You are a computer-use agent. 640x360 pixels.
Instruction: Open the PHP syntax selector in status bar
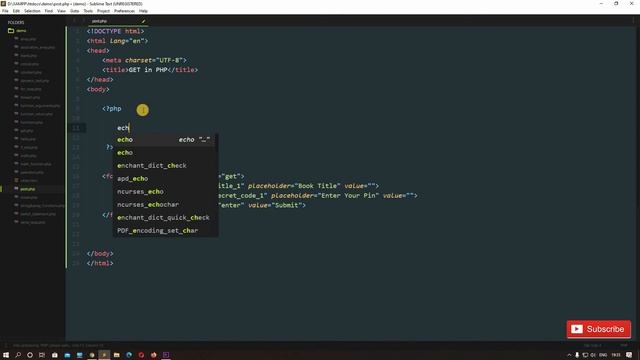(624, 345)
